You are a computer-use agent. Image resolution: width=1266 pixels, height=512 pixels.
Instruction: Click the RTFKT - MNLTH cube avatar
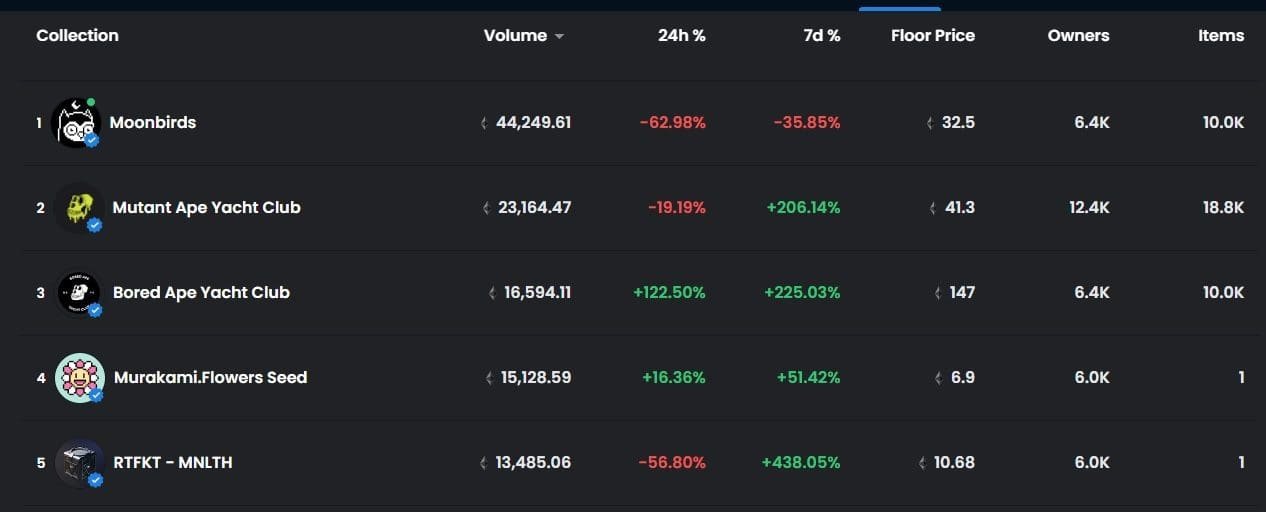click(x=79, y=462)
